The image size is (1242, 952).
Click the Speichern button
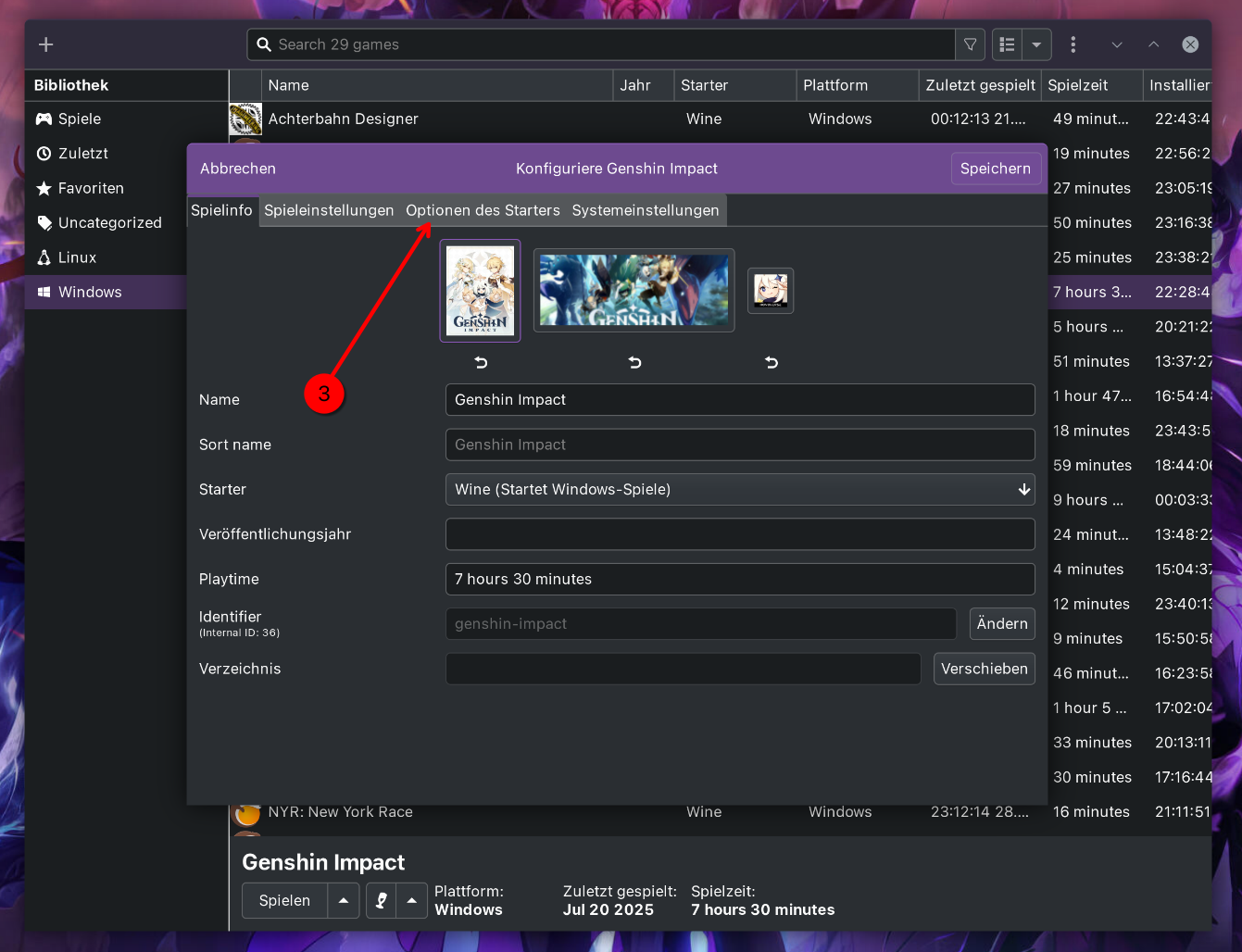click(x=996, y=169)
